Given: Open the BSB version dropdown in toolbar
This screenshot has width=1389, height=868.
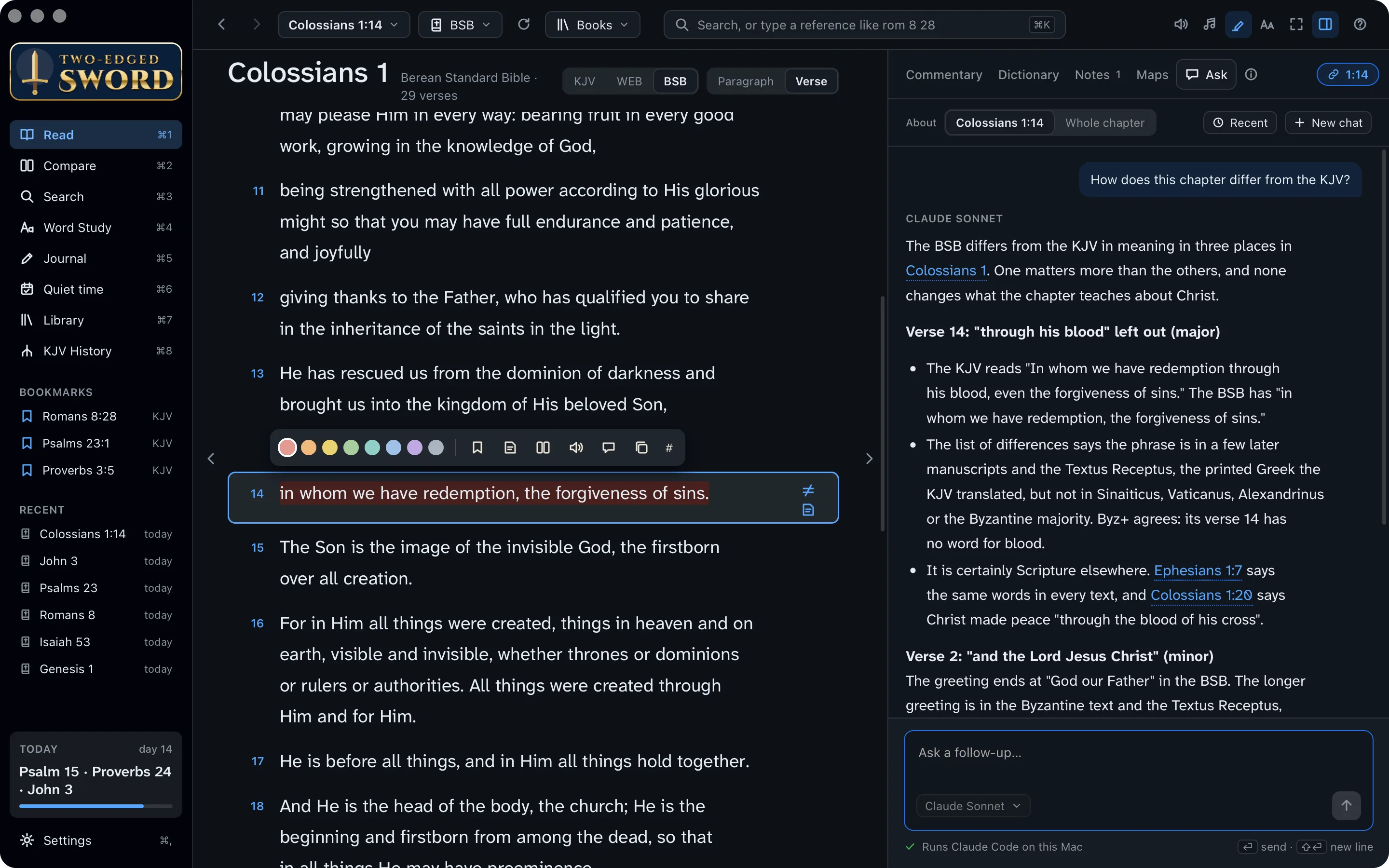Looking at the screenshot, I should pyautogui.click(x=460, y=25).
